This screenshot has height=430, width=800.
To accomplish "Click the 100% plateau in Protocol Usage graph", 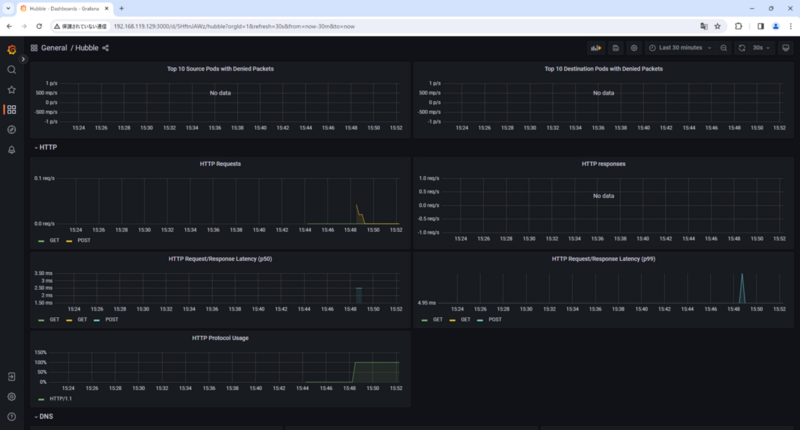I will tap(377, 363).
